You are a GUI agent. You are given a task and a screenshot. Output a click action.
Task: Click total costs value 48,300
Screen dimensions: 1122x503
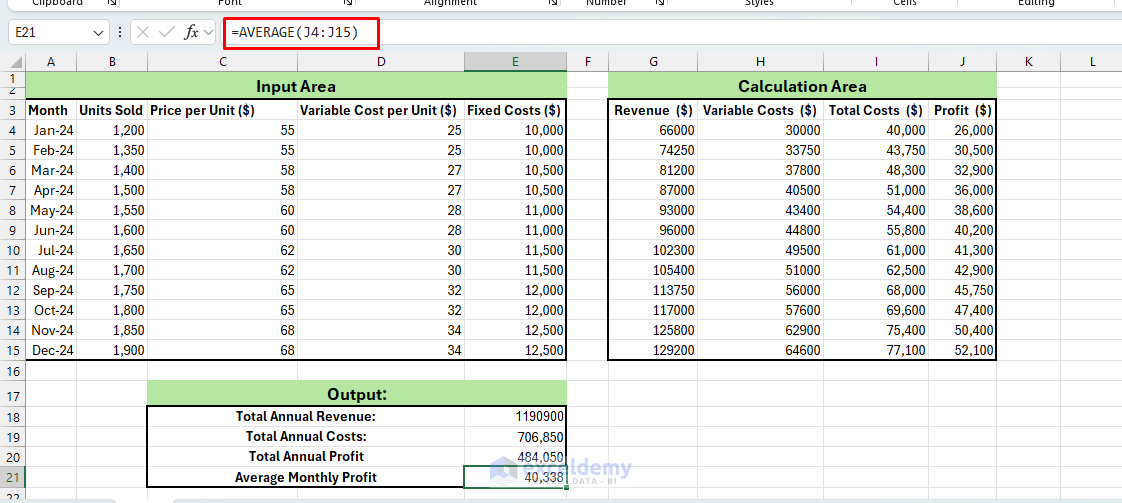(876, 170)
